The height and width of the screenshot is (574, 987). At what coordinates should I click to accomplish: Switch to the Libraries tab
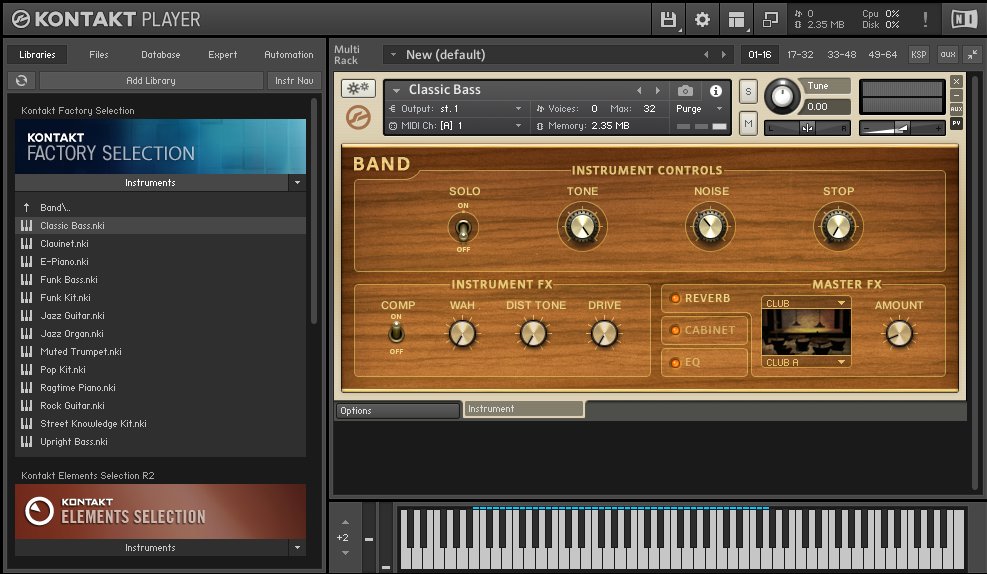[37, 55]
